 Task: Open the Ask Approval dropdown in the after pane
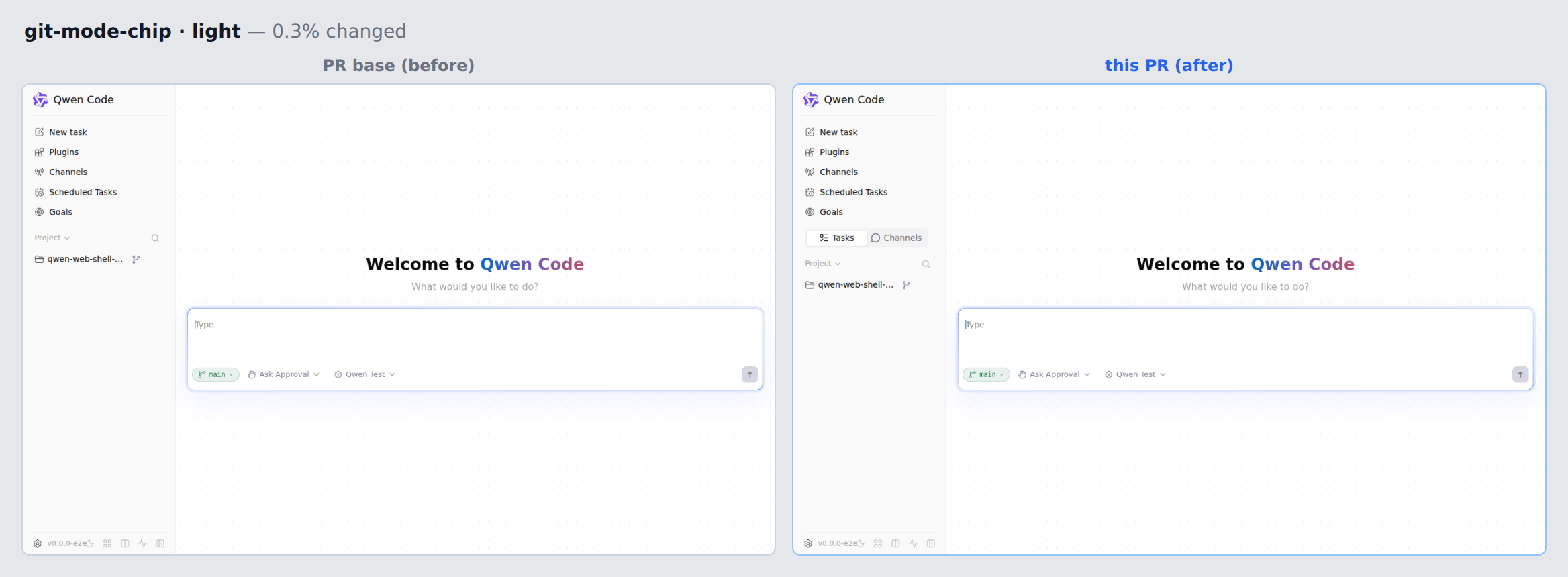pyautogui.click(x=1055, y=374)
